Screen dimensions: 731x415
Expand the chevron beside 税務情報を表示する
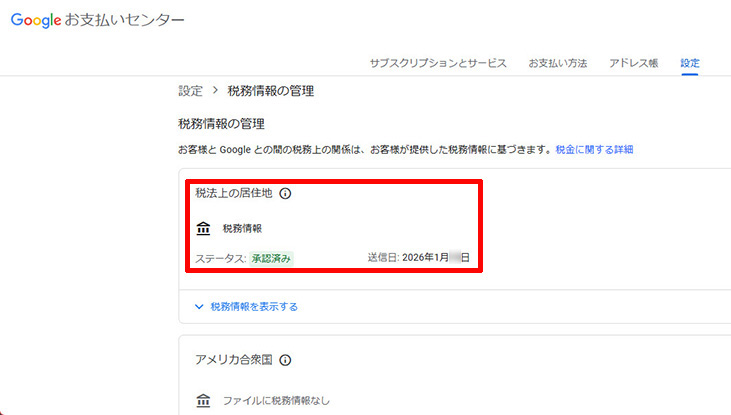pyautogui.click(x=198, y=306)
